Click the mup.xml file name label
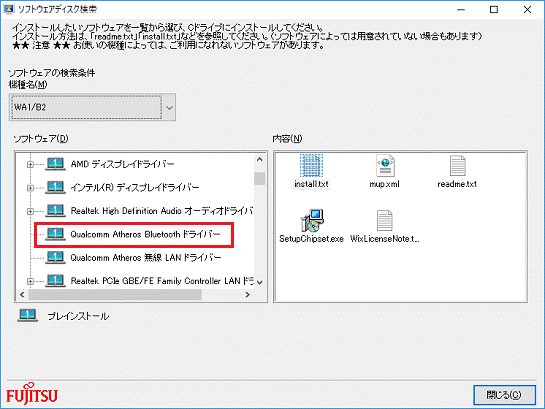The height and width of the screenshot is (409, 545). [x=384, y=184]
